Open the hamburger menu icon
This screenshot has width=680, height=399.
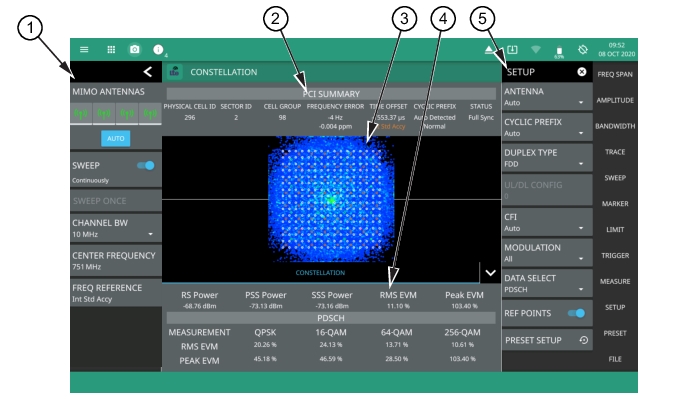84,50
